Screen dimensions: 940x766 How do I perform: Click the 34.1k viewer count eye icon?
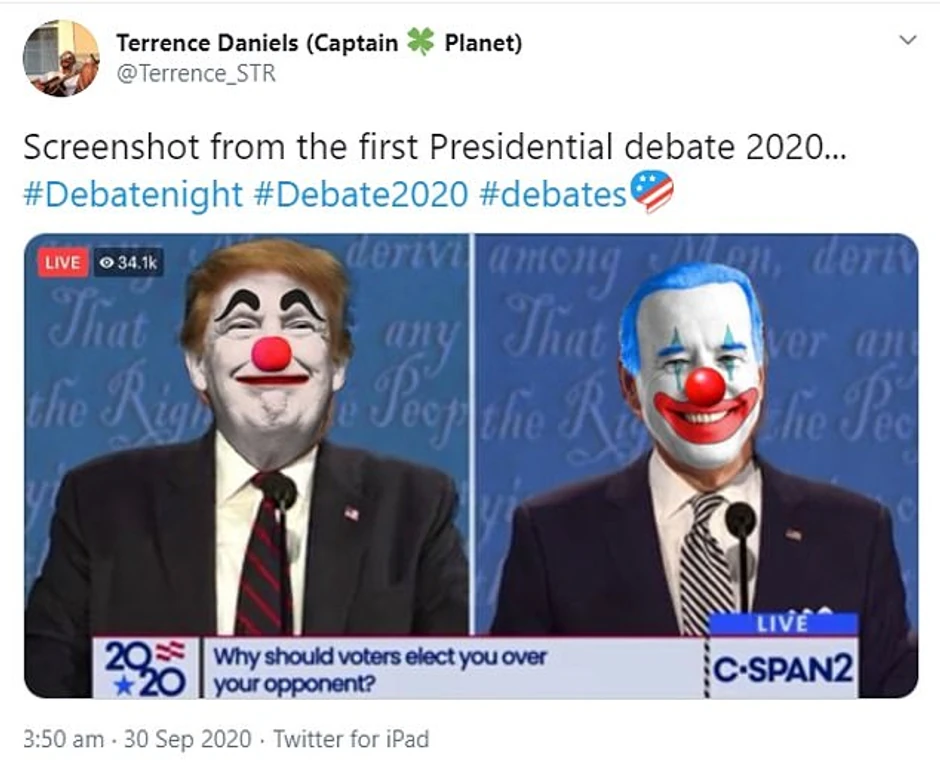pos(107,263)
